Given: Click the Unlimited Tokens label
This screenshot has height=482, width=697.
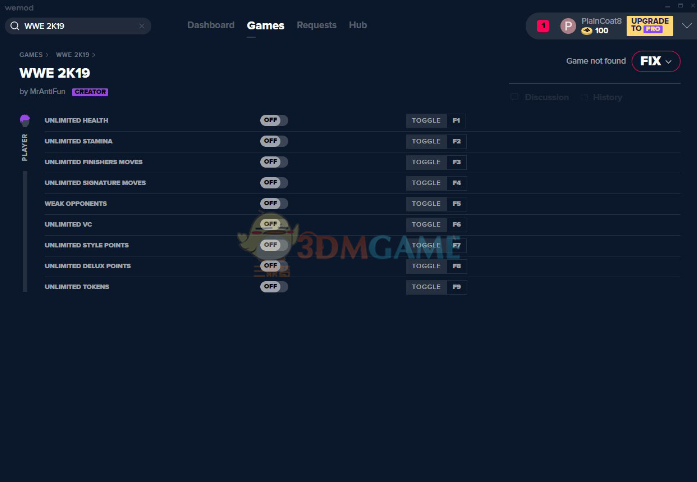Looking at the screenshot, I should tap(77, 287).
